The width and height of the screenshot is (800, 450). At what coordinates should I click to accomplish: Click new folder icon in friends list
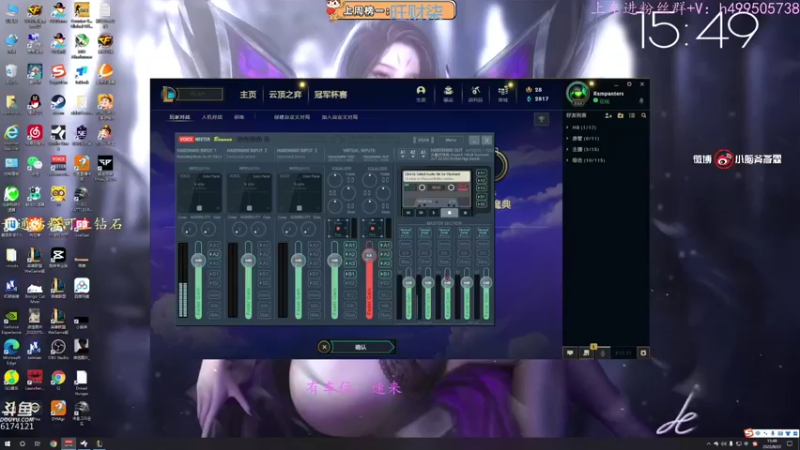pyautogui.click(x=620, y=116)
